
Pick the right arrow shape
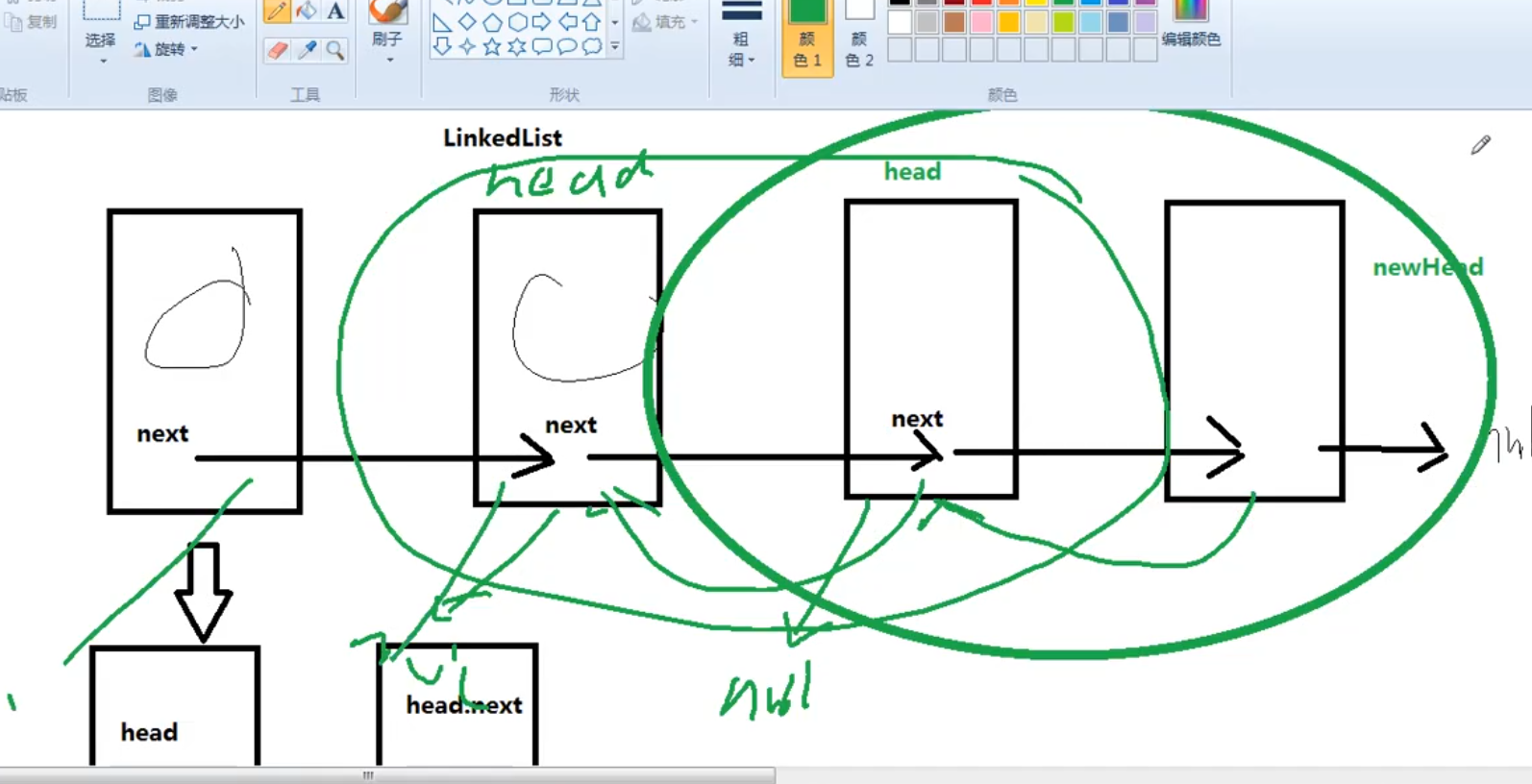tap(542, 21)
